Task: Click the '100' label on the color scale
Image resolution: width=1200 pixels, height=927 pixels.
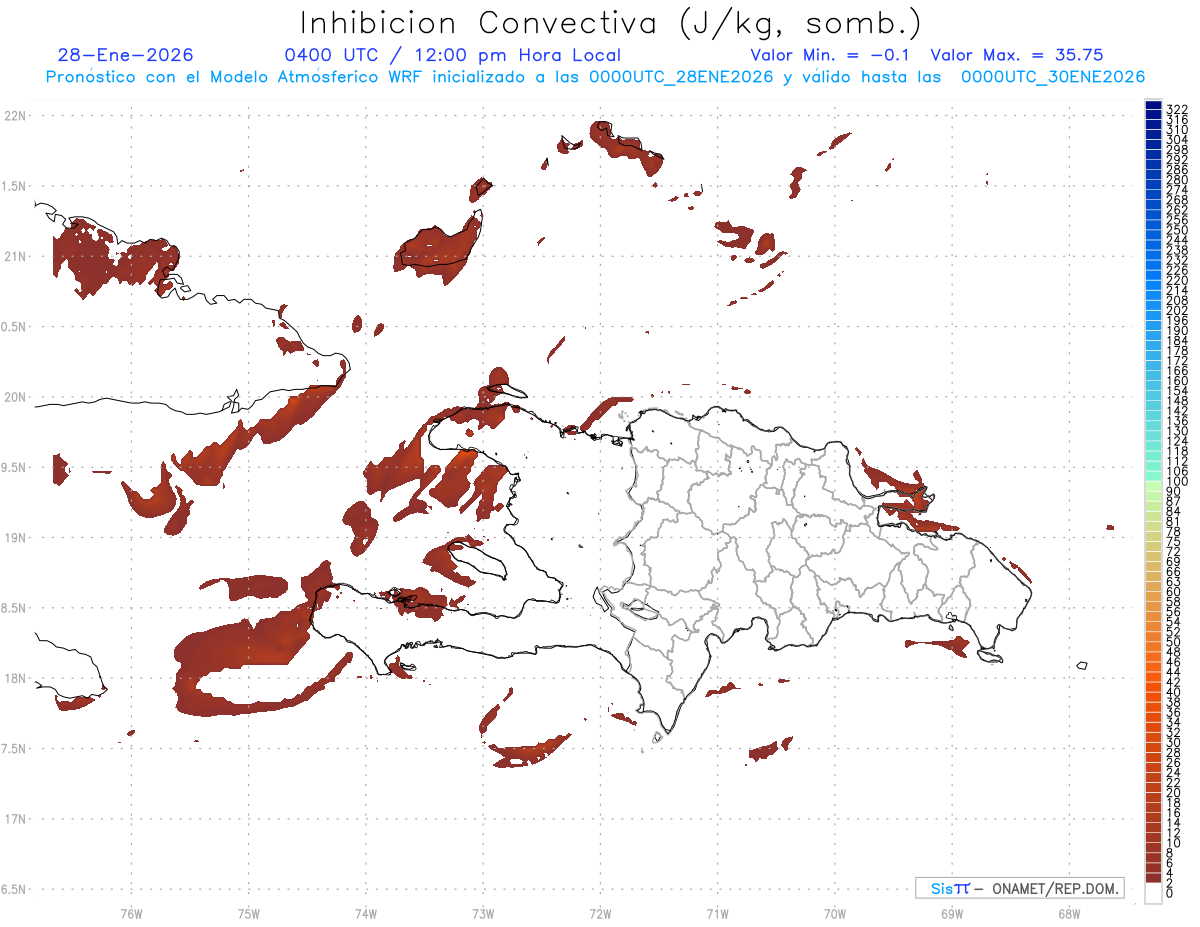Action: click(1176, 481)
